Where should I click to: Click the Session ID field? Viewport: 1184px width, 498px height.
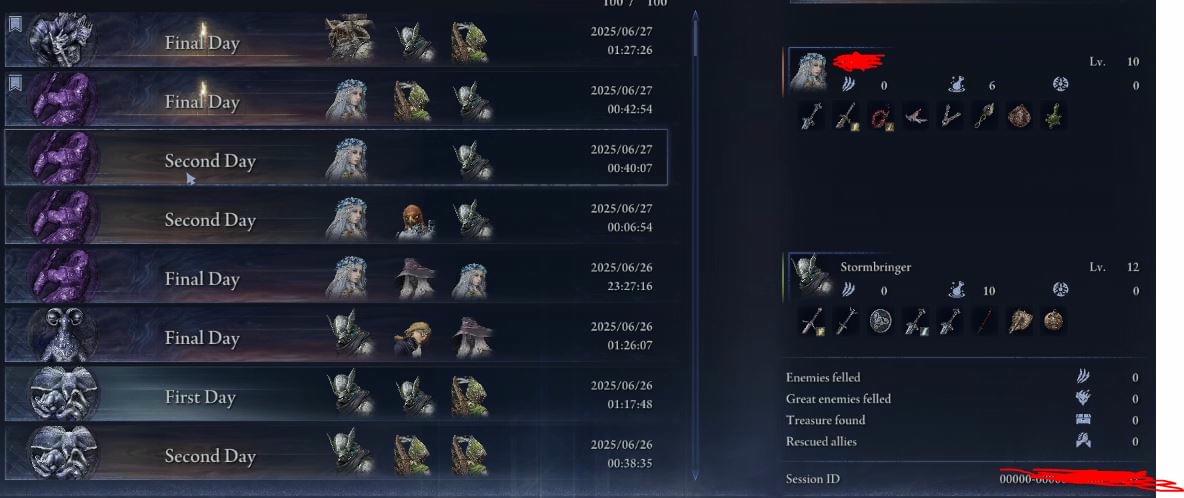pyautogui.click(x=963, y=478)
